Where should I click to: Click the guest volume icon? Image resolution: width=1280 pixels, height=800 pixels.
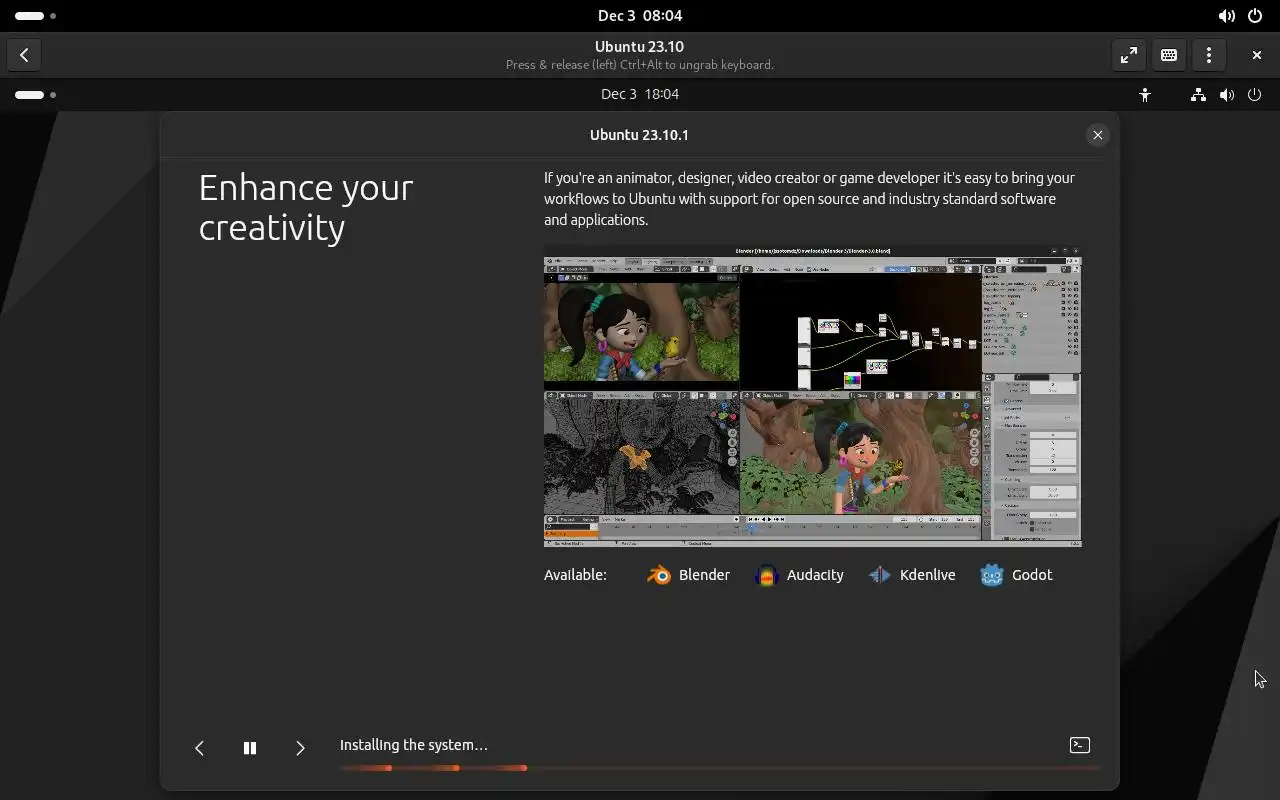[x=1226, y=94]
